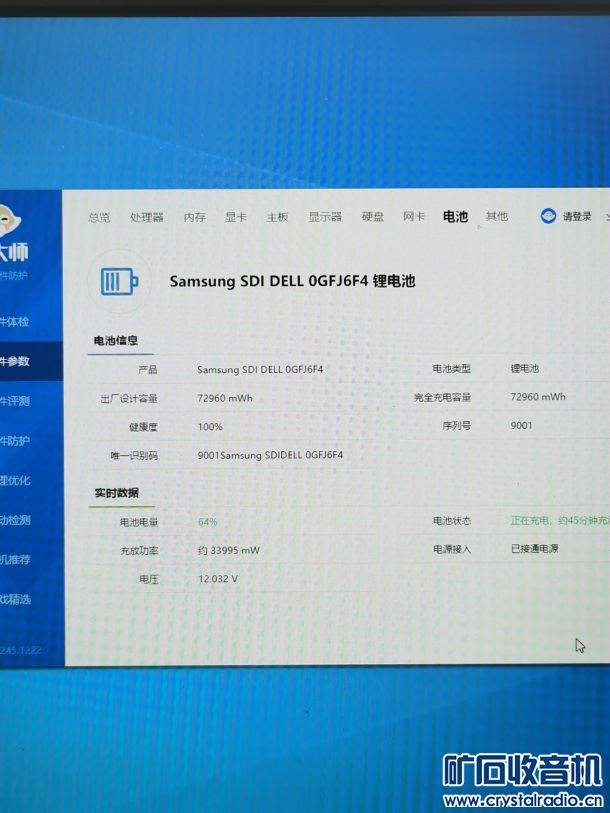
Task: Open 体检 in the sidebar
Action: coord(15,321)
